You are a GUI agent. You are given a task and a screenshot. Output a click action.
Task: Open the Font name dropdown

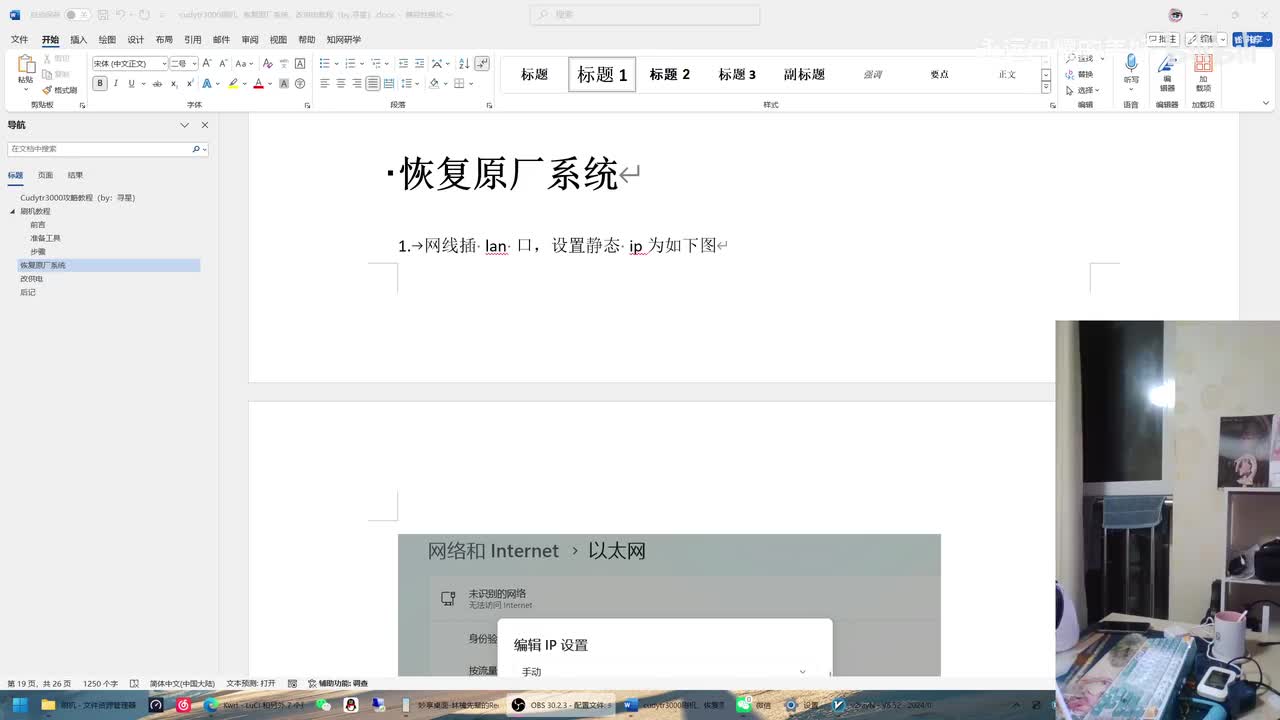click(x=164, y=63)
